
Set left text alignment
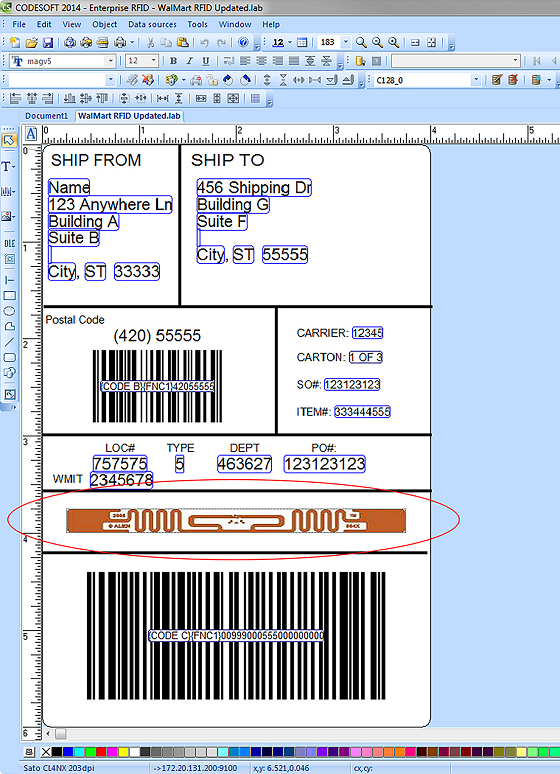pyautogui.click(x=245, y=61)
